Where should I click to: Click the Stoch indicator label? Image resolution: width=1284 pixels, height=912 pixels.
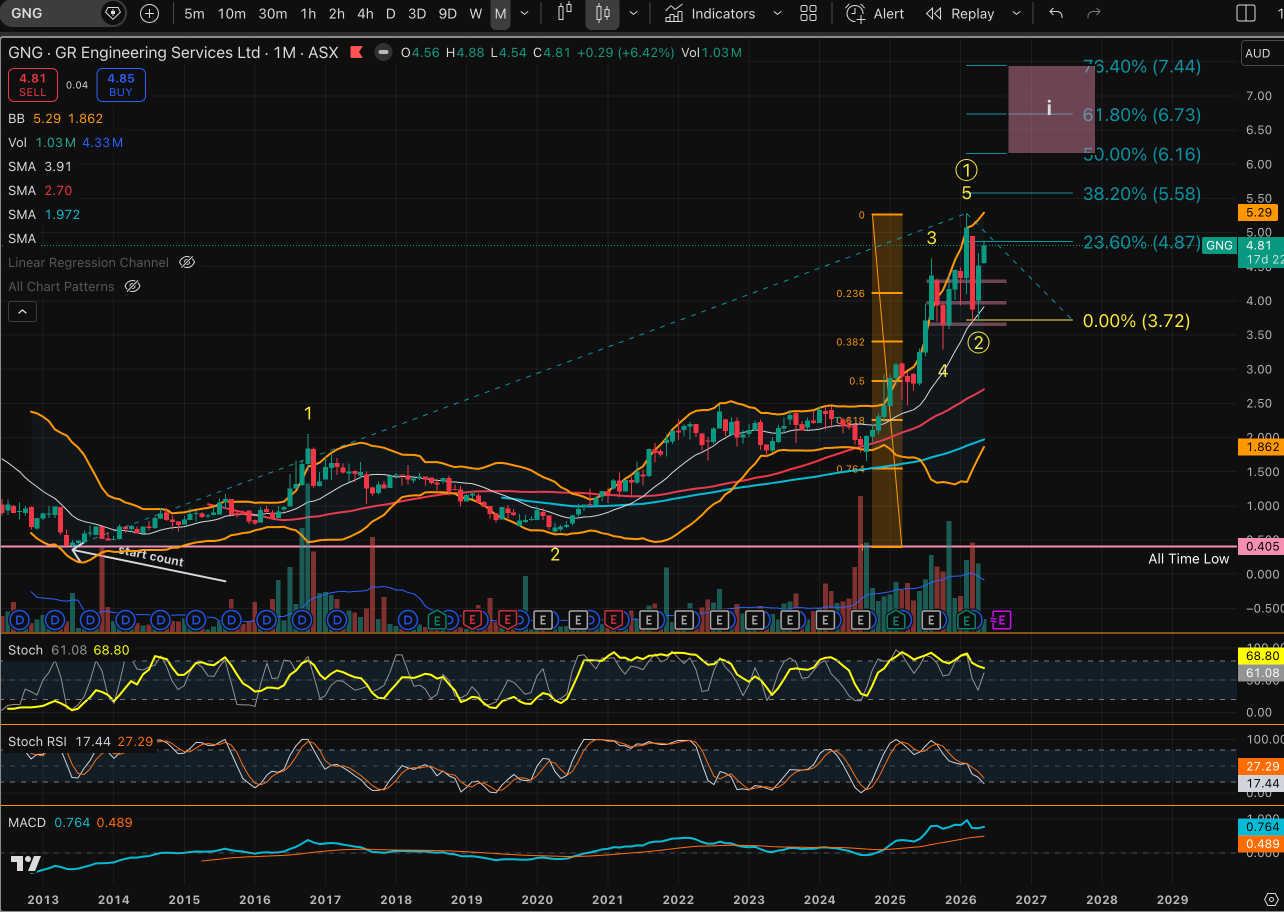25,650
